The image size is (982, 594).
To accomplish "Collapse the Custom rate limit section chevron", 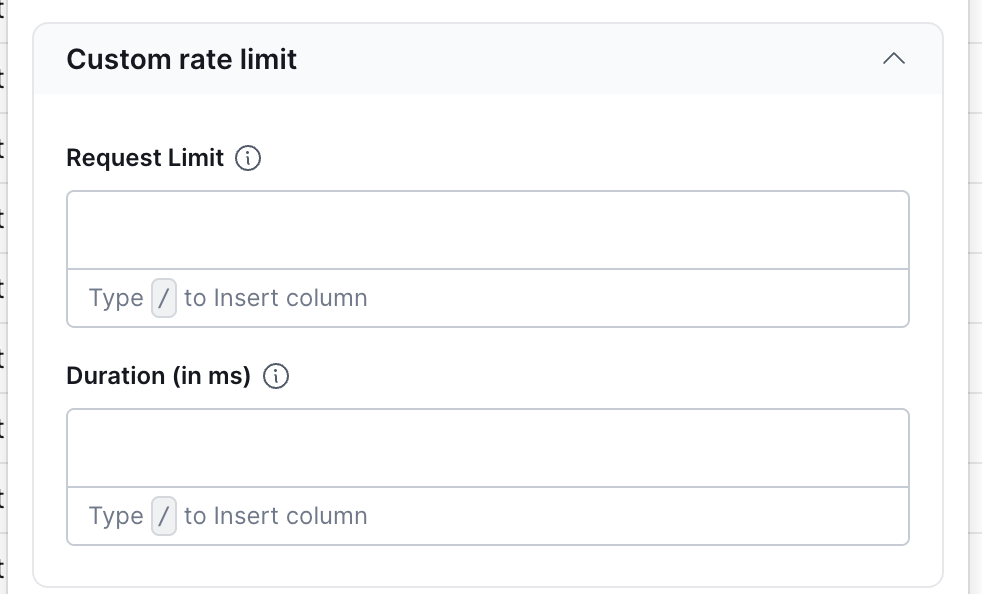I will [894, 59].
